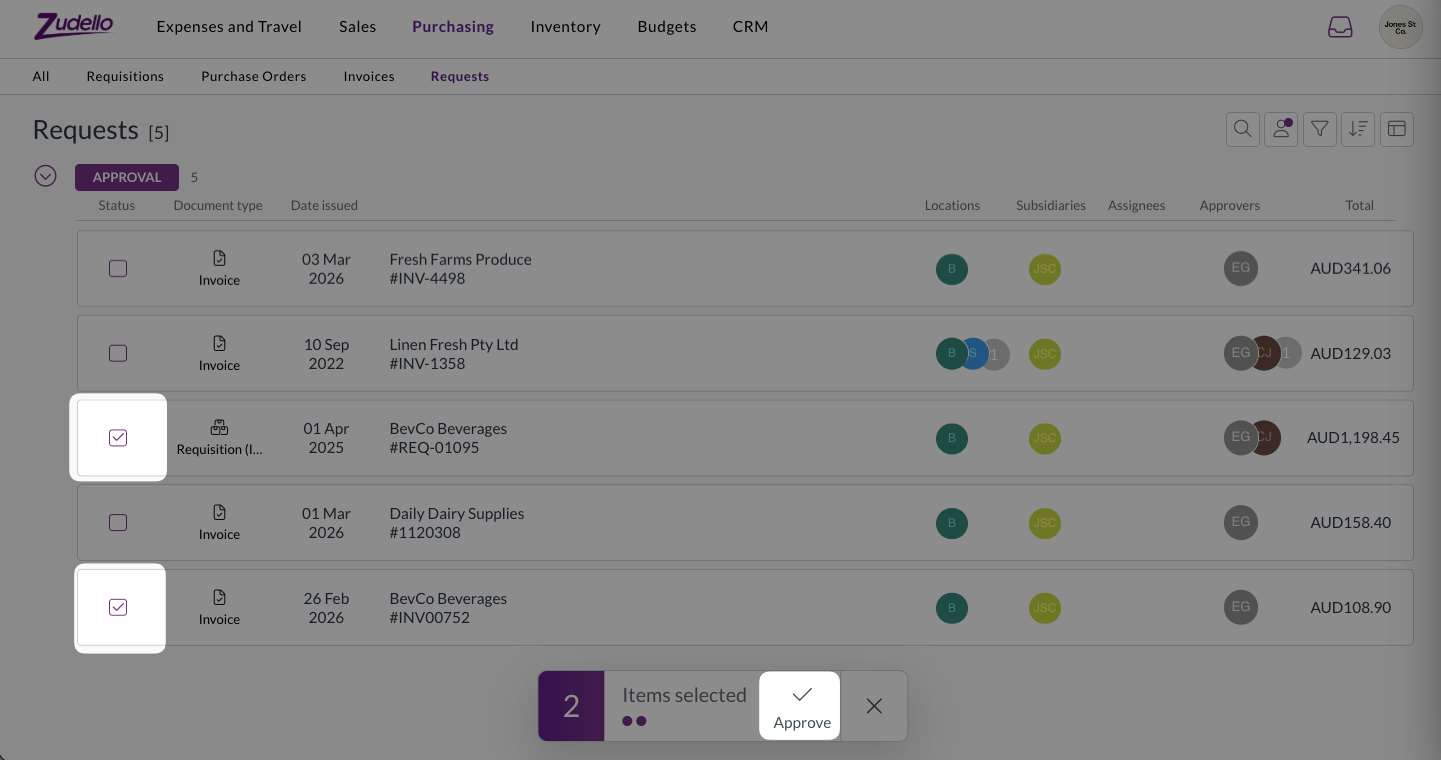The image size is (1441, 760).
Task: Open BevCo Beverages #INV00752 invoice
Action: tap(448, 608)
